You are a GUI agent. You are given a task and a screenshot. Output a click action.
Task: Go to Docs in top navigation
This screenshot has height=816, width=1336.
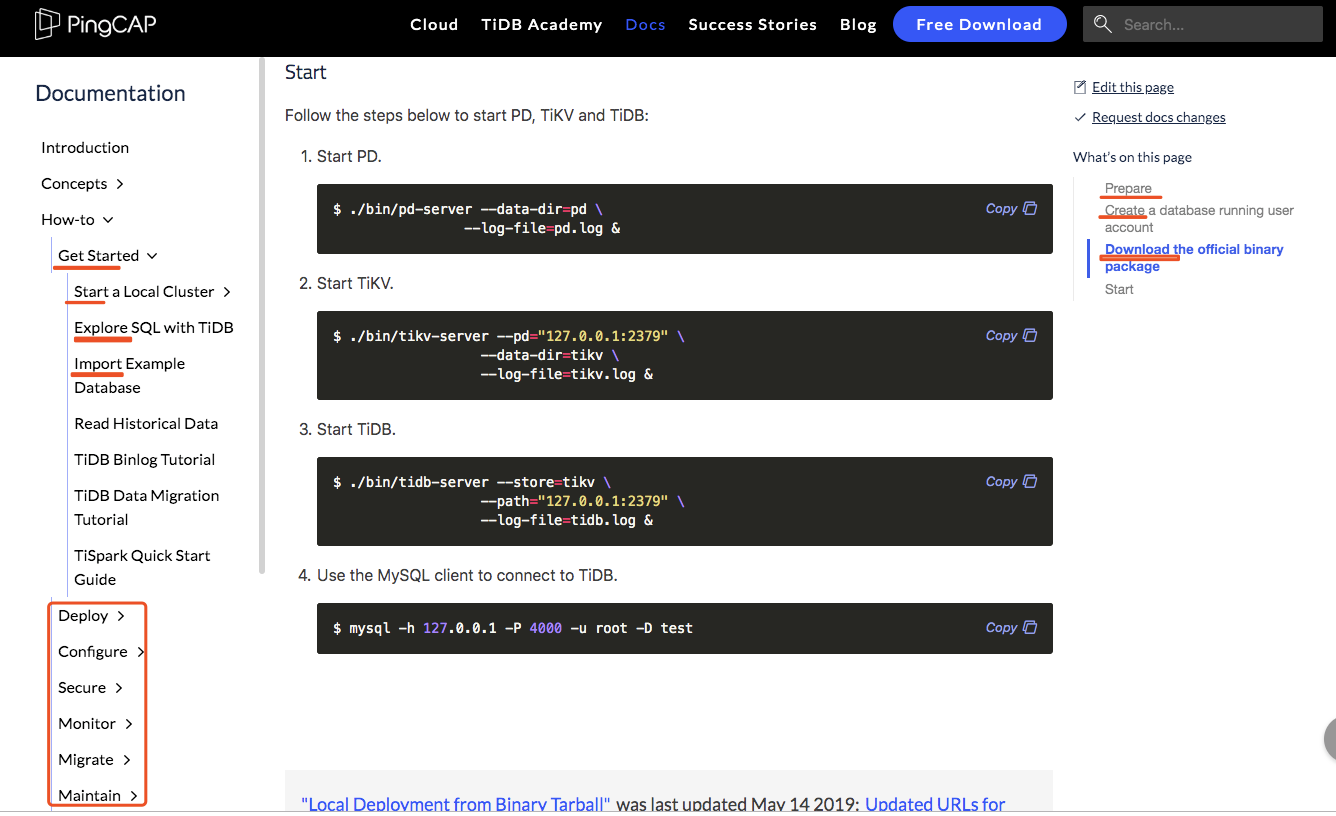tap(645, 24)
